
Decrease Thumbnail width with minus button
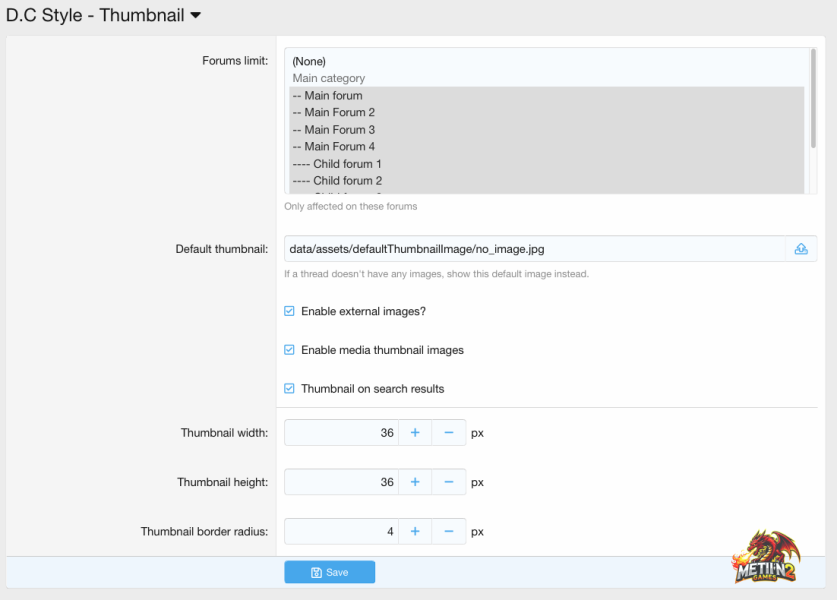(x=448, y=432)
